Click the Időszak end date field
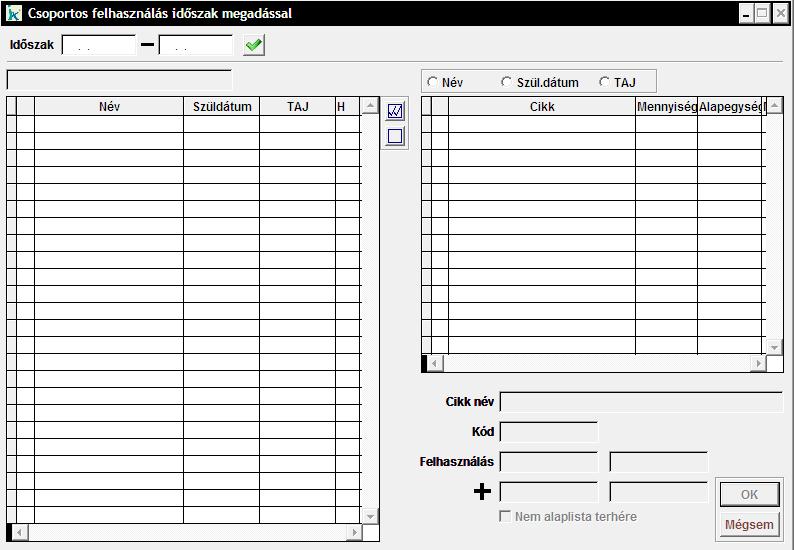The width and height of the screenshot is (794, 550). coord(195,45)
